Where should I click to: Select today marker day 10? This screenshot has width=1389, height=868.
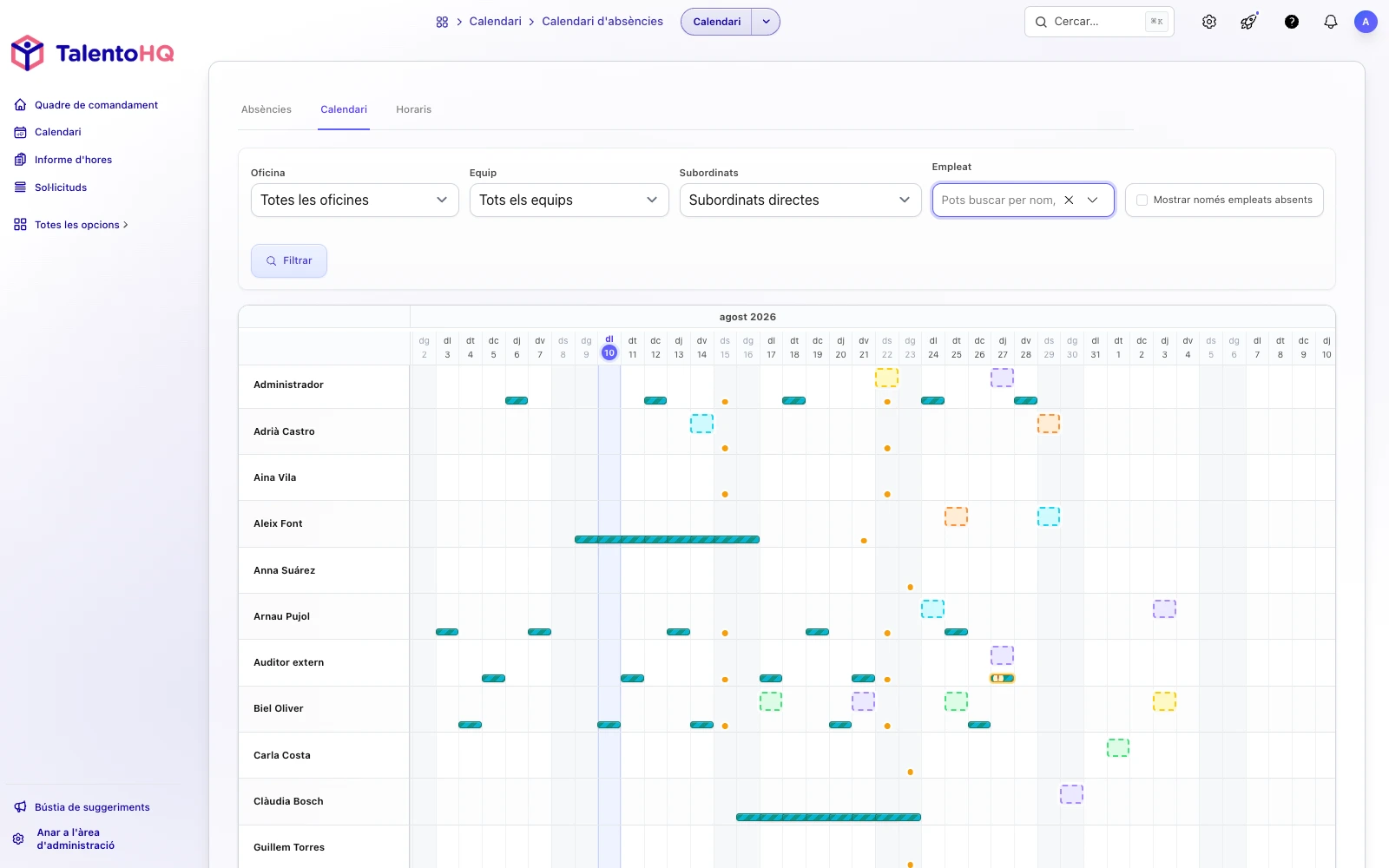pyautogui.click(x=609, y=353)
